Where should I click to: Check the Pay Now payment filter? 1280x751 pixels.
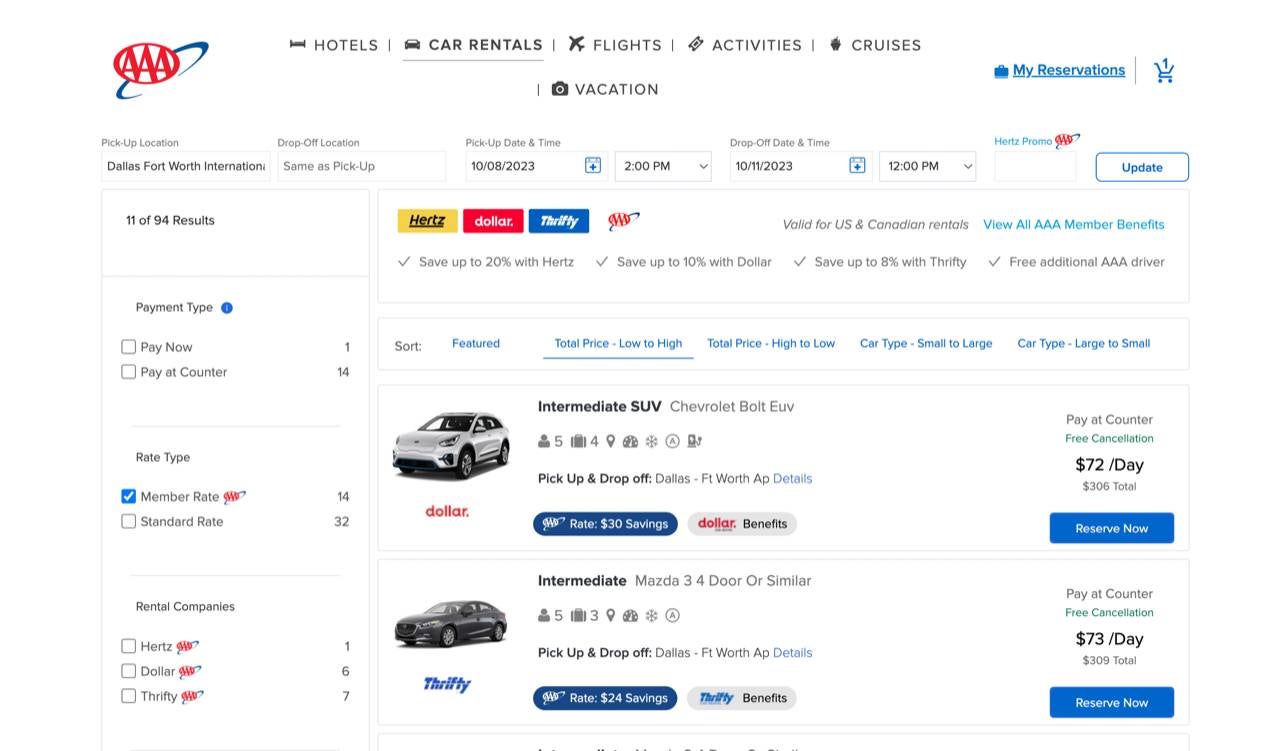[128, 346]
